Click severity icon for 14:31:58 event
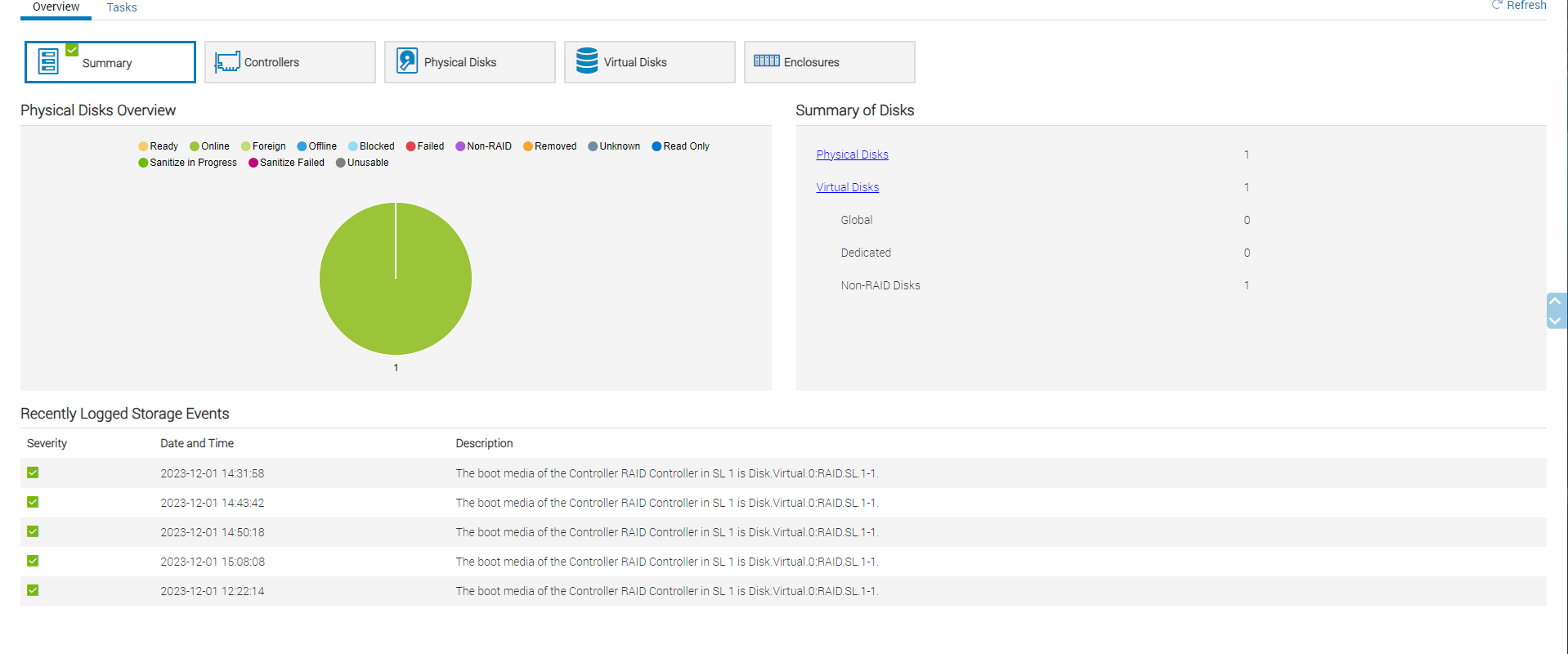The height and width of the screenshot is (654, 1568). pyautogui.click(x=33, y=473)
